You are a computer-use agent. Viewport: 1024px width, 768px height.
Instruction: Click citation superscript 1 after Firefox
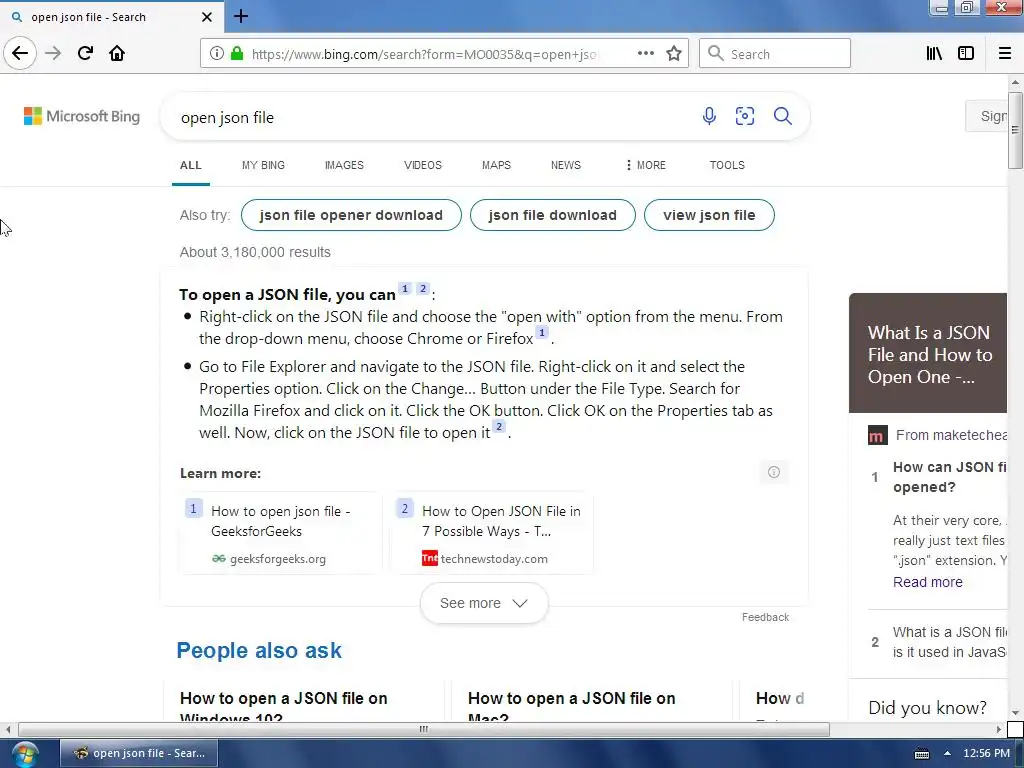tap(541, 333)
